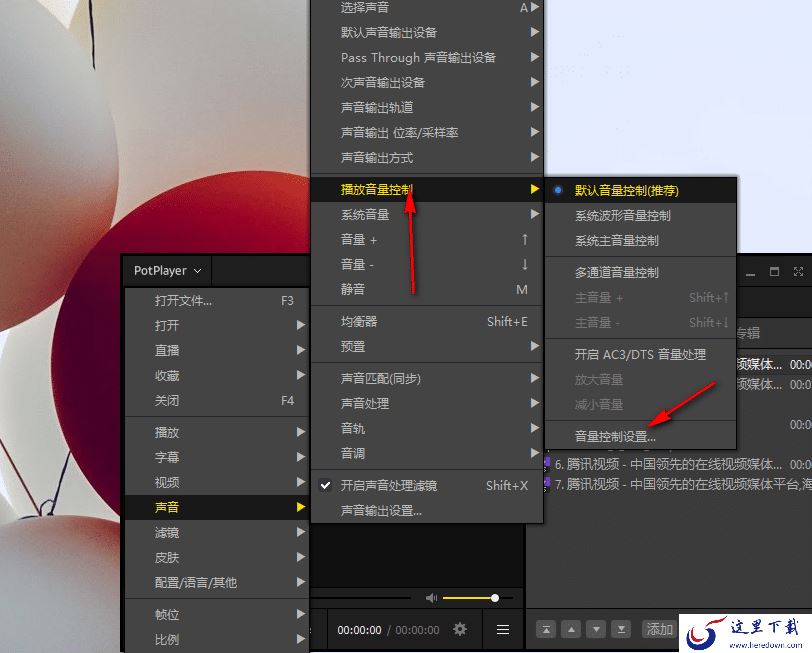
Task: Move item to bottom of playlist
Action: pyautogui.click(x=621, y=629)
